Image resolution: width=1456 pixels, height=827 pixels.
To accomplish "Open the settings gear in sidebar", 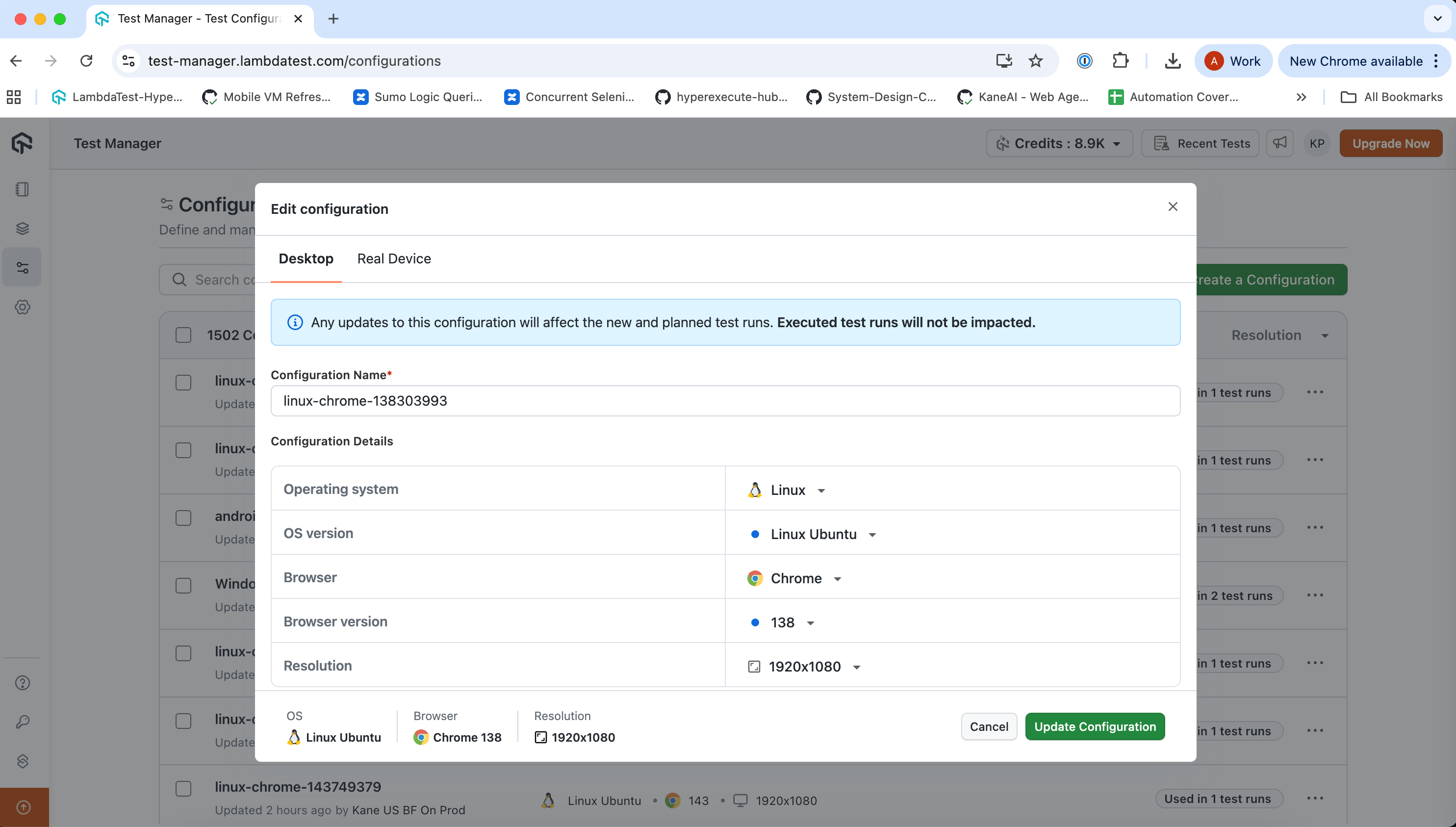I will point(22,307).
